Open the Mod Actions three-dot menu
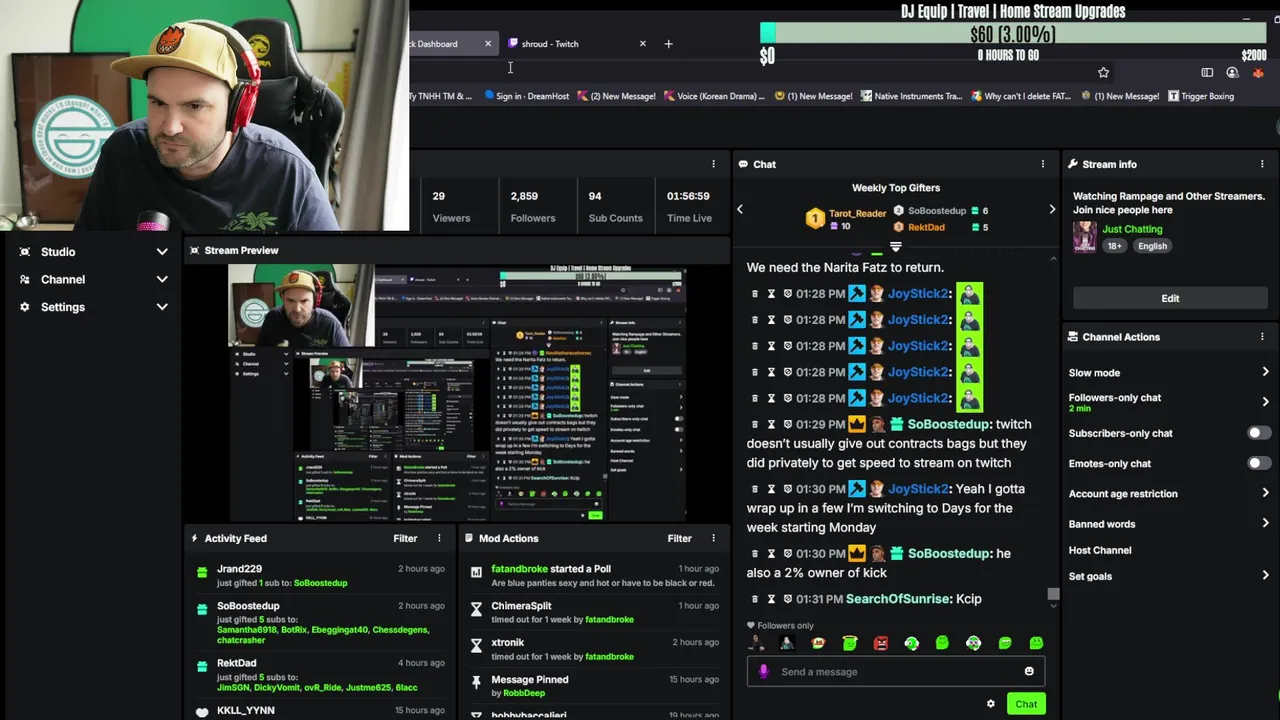1280x720 pixels. click(x=713, y=538)
